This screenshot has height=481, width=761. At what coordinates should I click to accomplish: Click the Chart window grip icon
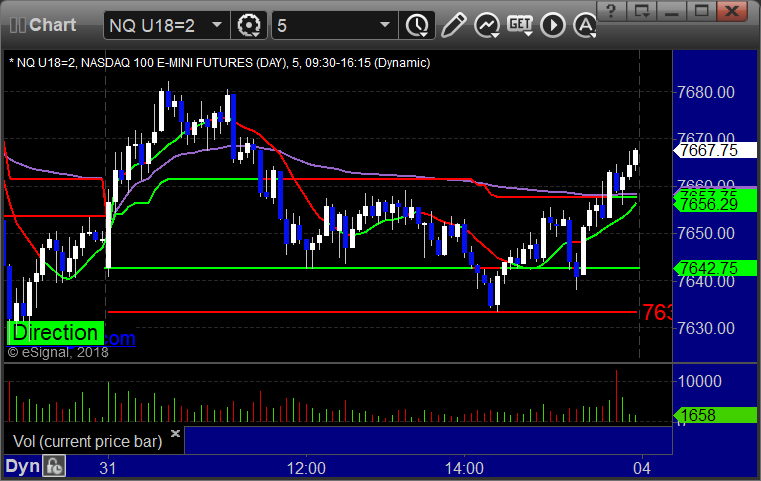point(18,25)
